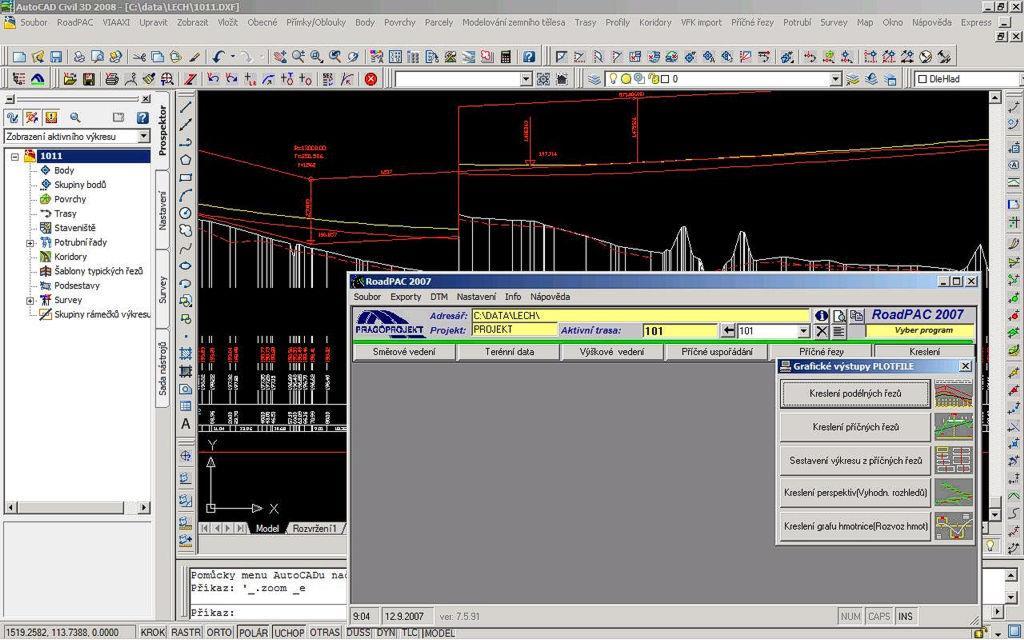
Task: Click Kreslení podélných řezů button
Action: coord(855,394)
